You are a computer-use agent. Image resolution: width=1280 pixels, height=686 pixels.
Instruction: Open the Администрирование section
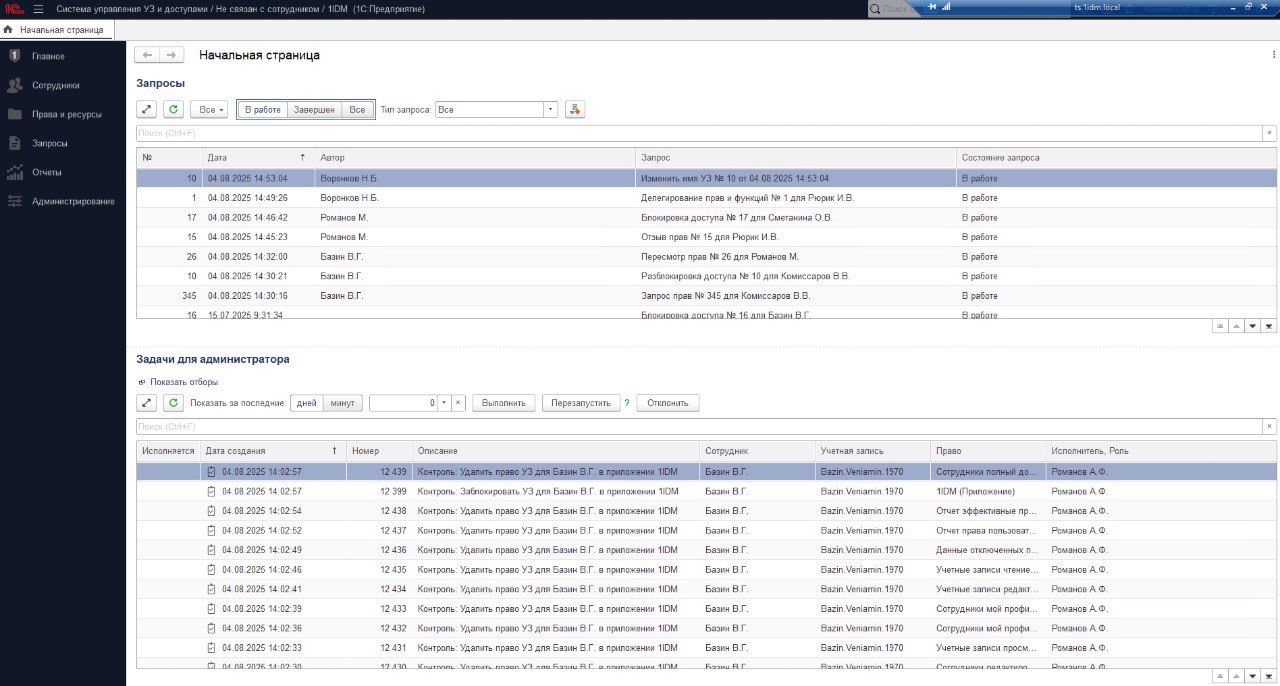(72, 201)
